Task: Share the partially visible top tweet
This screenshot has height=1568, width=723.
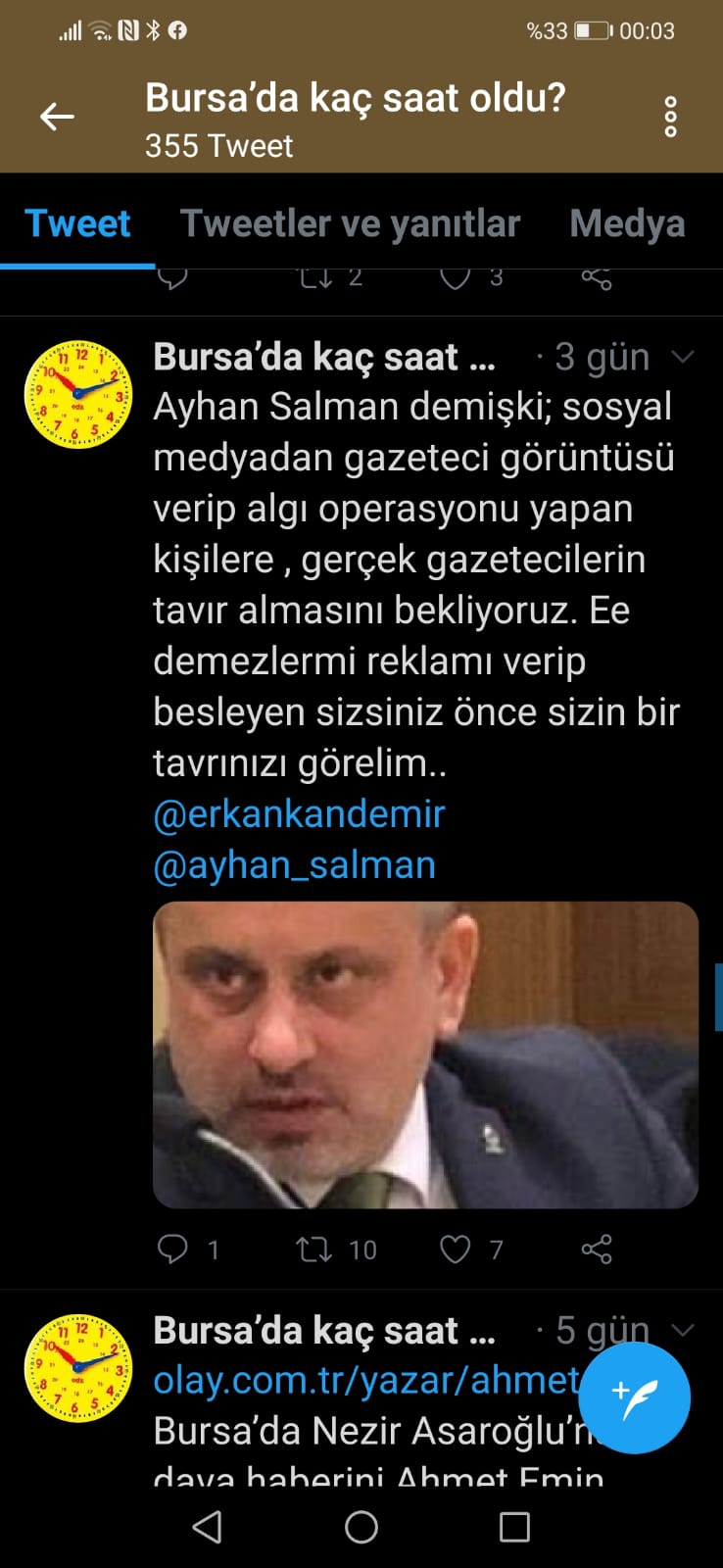Action: [x=597, y=278]
